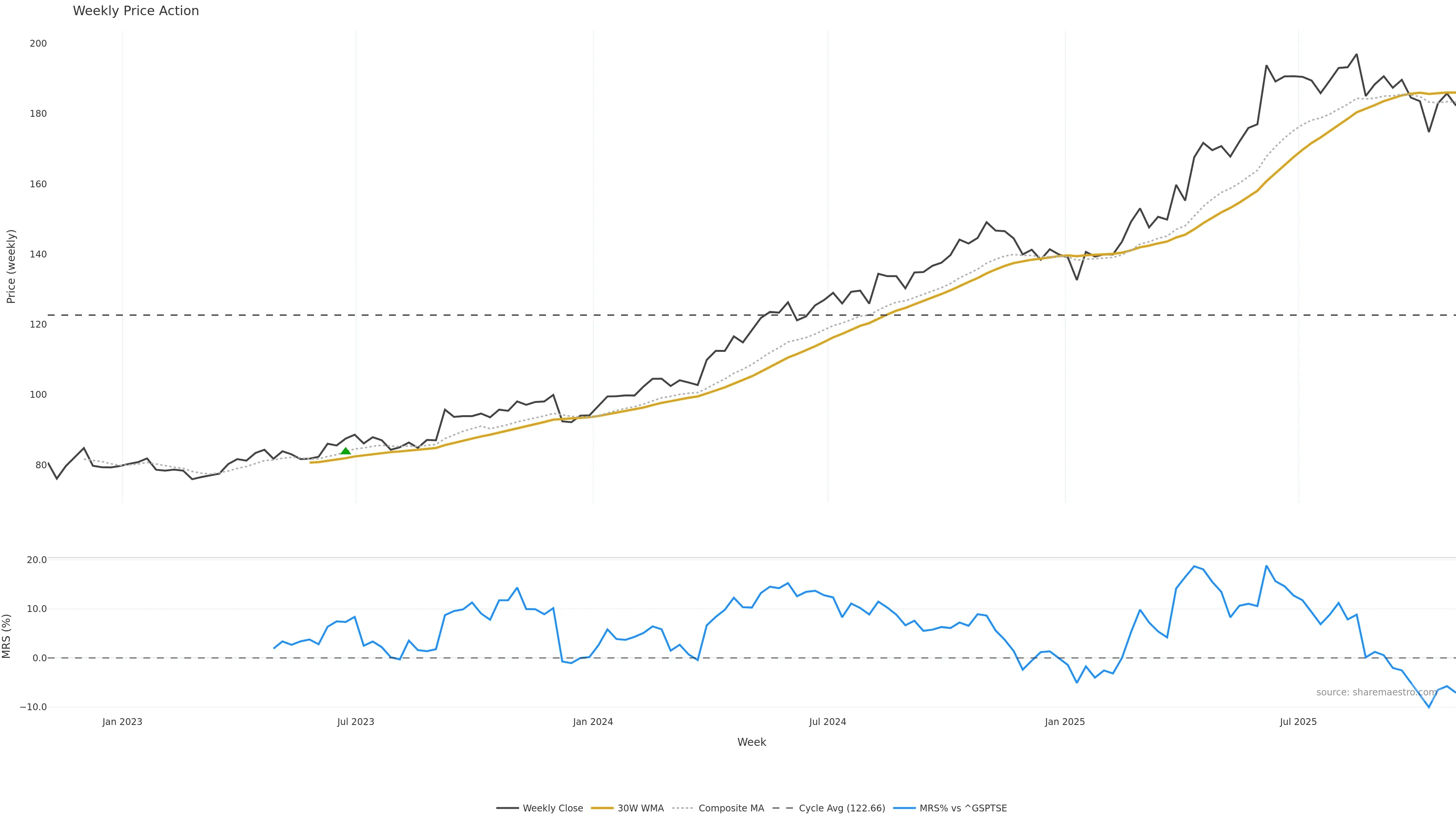Click the Weekly Price Action chart title

tap(136, 11)
